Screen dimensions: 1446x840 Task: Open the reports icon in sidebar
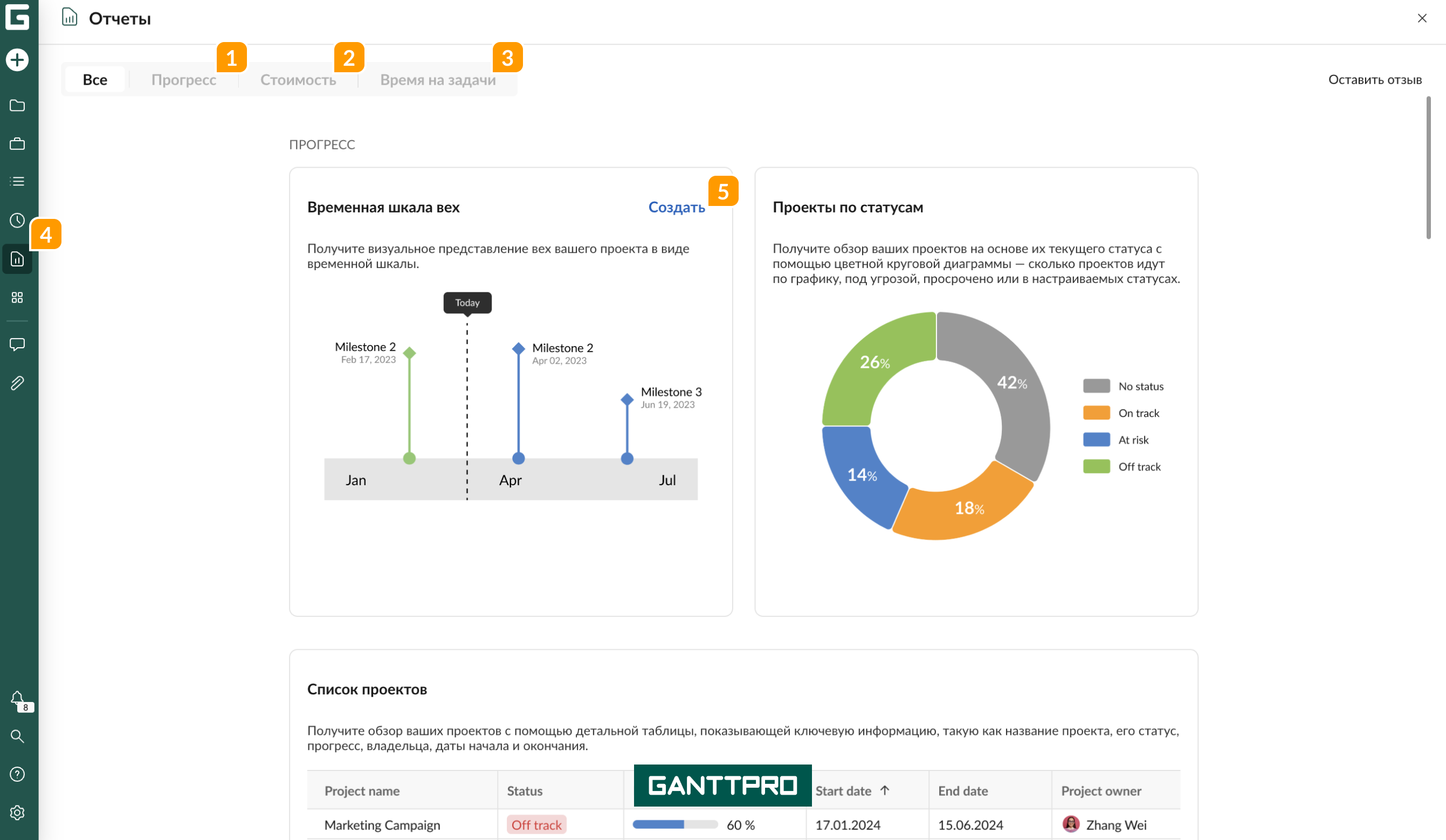(17, 259)
